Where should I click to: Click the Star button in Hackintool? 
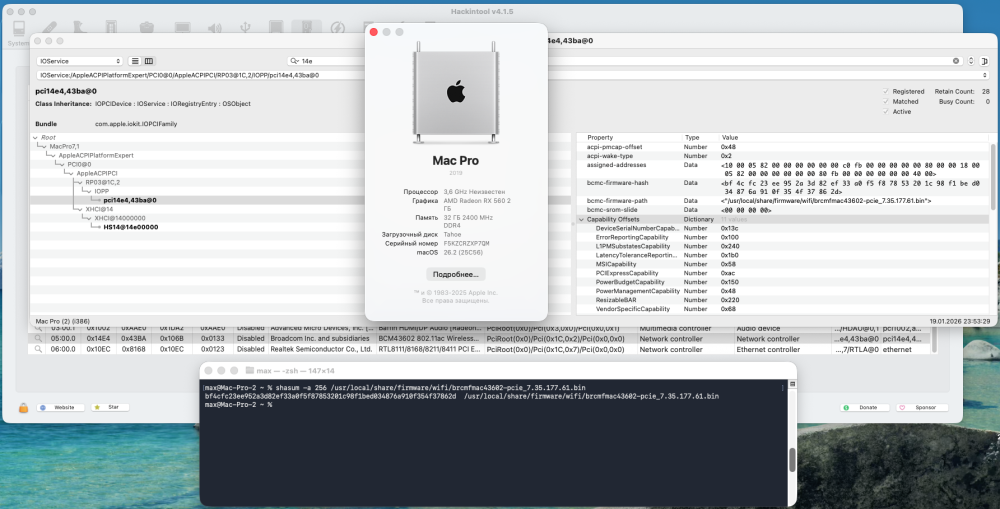110,407
